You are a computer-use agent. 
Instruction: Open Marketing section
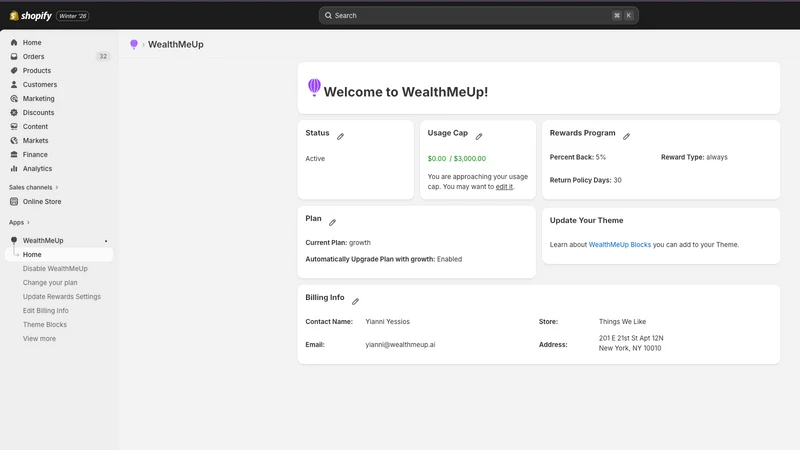[38, 98]
